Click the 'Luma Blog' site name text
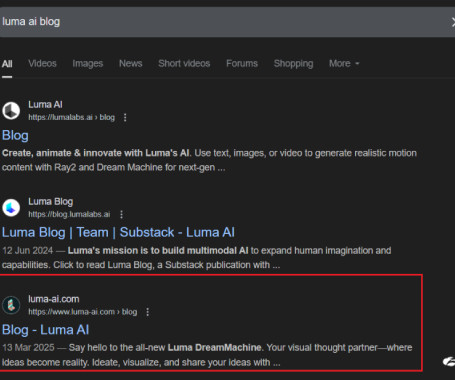455x380 pixels. pyautogui.click(x=51, y=202)
